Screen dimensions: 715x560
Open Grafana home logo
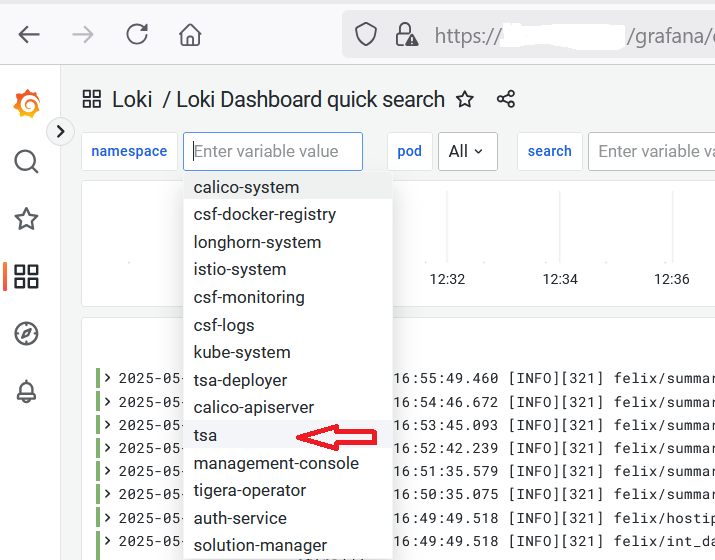[x=27, y=104]
